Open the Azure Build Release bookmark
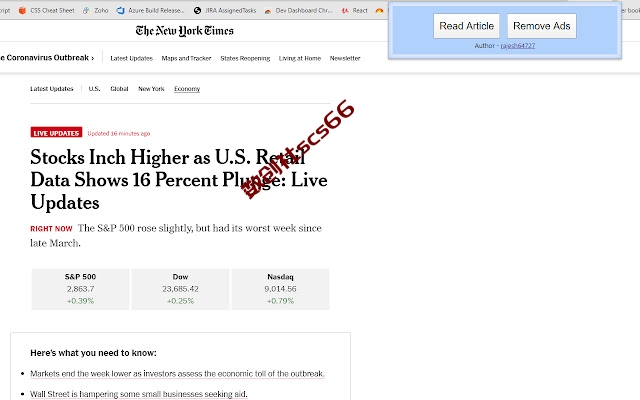Viewport: 640px width, 400px height. coord(150,11)
